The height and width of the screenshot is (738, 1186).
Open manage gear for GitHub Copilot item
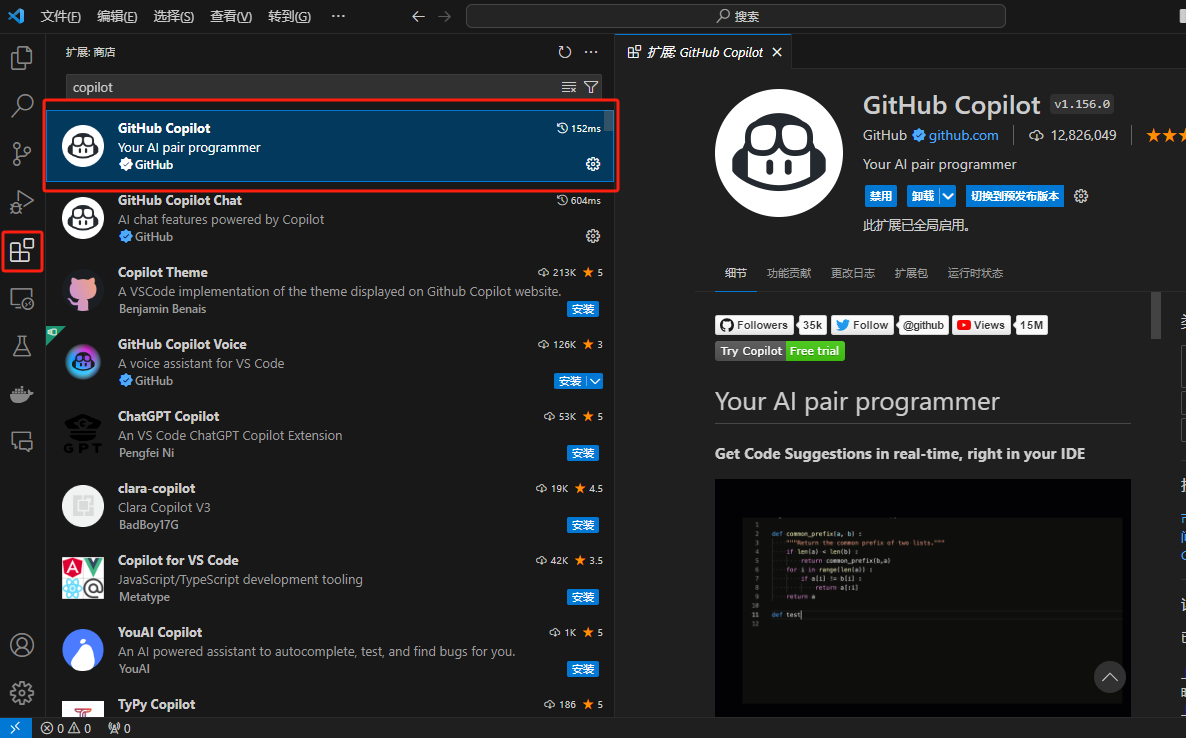[x=593, y=164]
